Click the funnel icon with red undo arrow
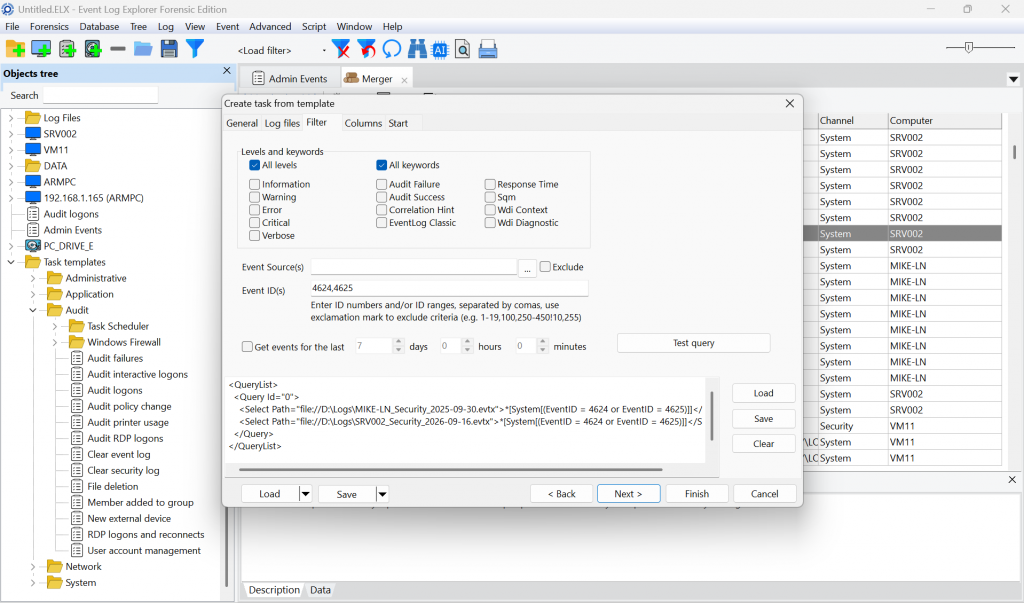This screenshot has width=1024, height=603. pyautogui.click(x=367, y=49)
